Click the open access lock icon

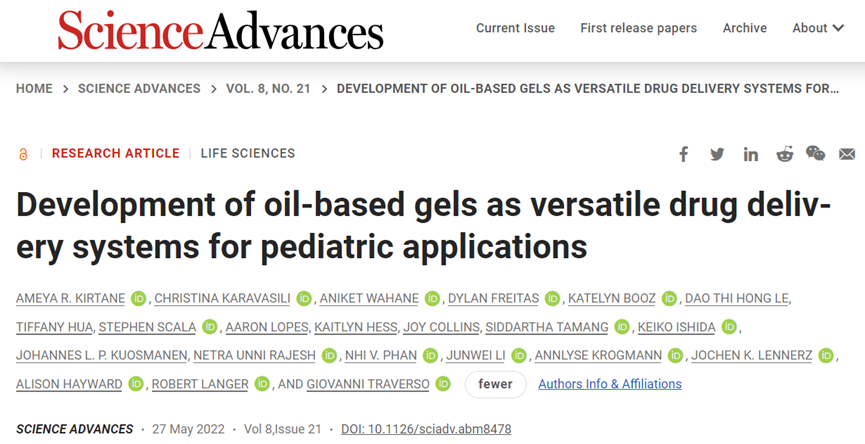23,154
